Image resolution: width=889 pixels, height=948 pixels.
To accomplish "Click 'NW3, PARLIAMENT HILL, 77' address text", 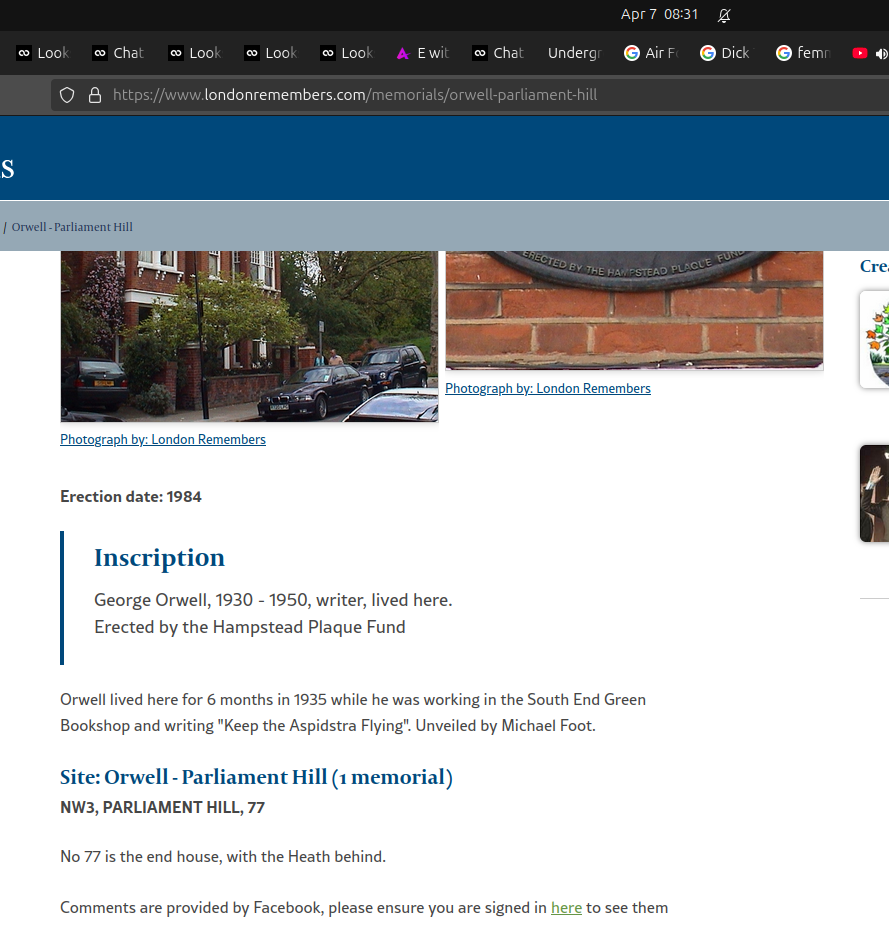I will [162, 807].
